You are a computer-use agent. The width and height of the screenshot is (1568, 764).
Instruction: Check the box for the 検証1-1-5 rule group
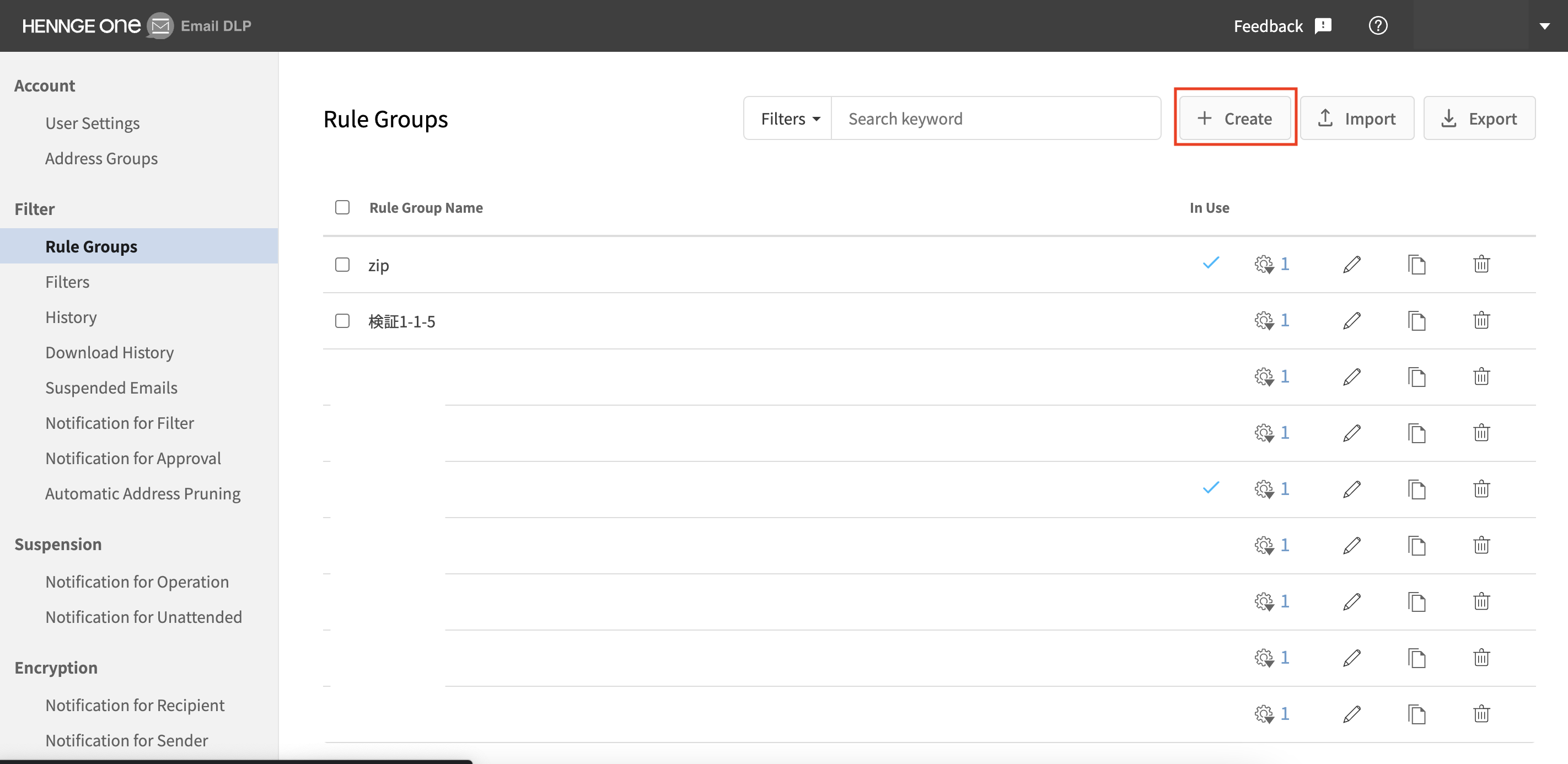(x=342, y=321)
